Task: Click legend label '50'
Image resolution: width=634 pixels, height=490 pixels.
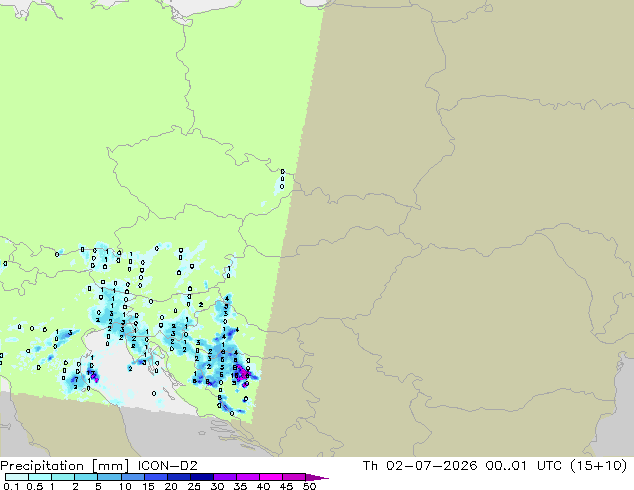Action: click(x=309, y=486)
